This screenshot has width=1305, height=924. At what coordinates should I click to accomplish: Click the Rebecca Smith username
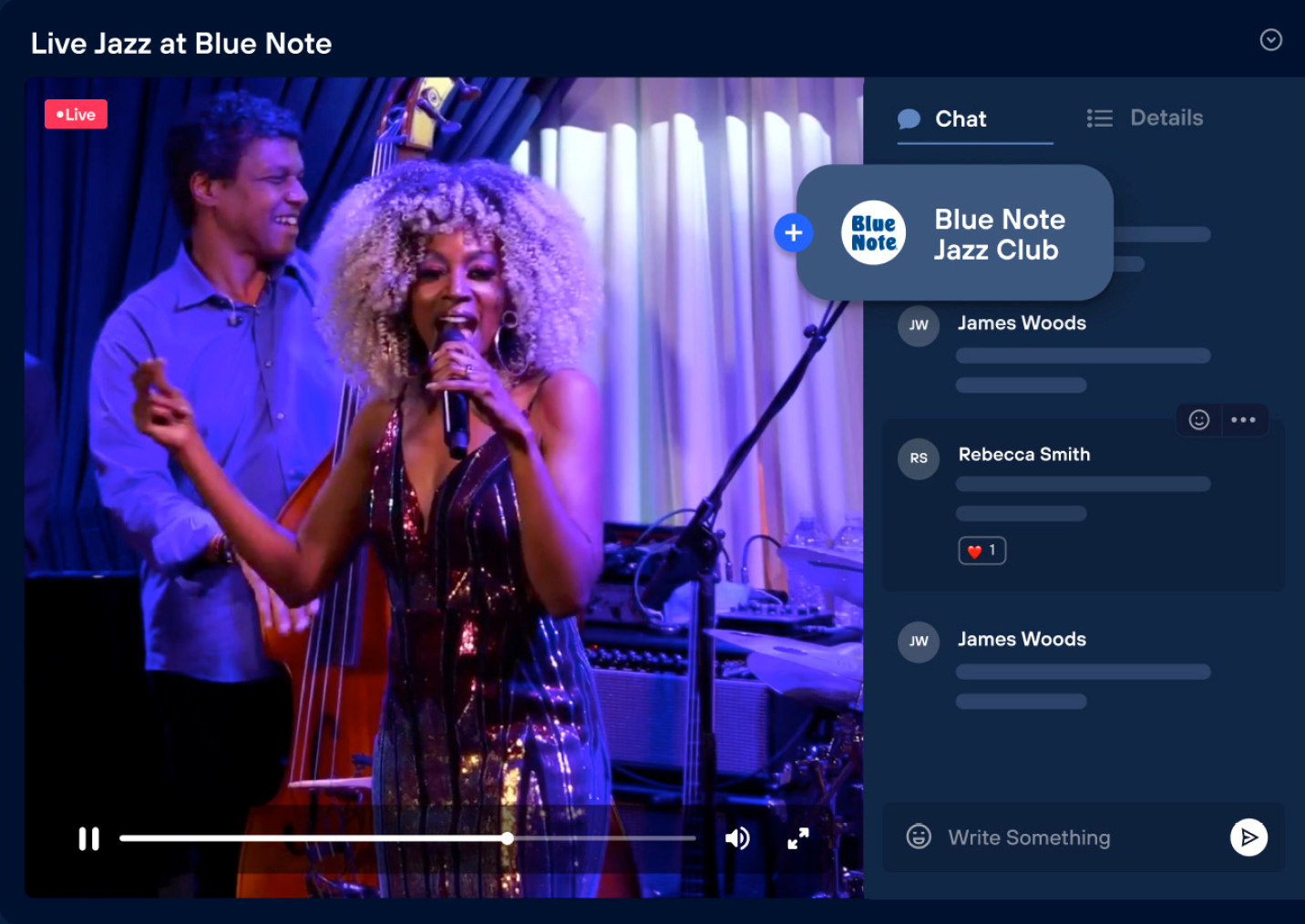pyautogui.click(x=1023, y=455)
